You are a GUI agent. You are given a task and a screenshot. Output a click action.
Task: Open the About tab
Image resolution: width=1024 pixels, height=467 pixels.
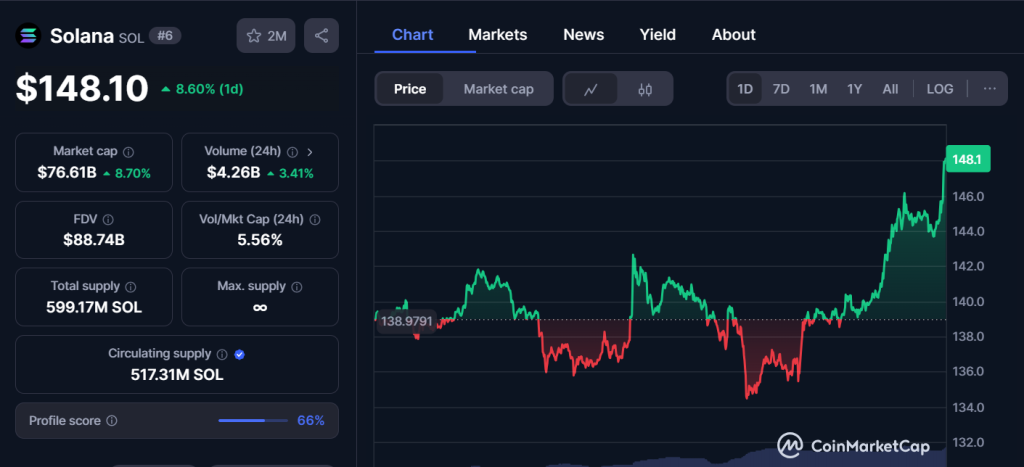733,35
